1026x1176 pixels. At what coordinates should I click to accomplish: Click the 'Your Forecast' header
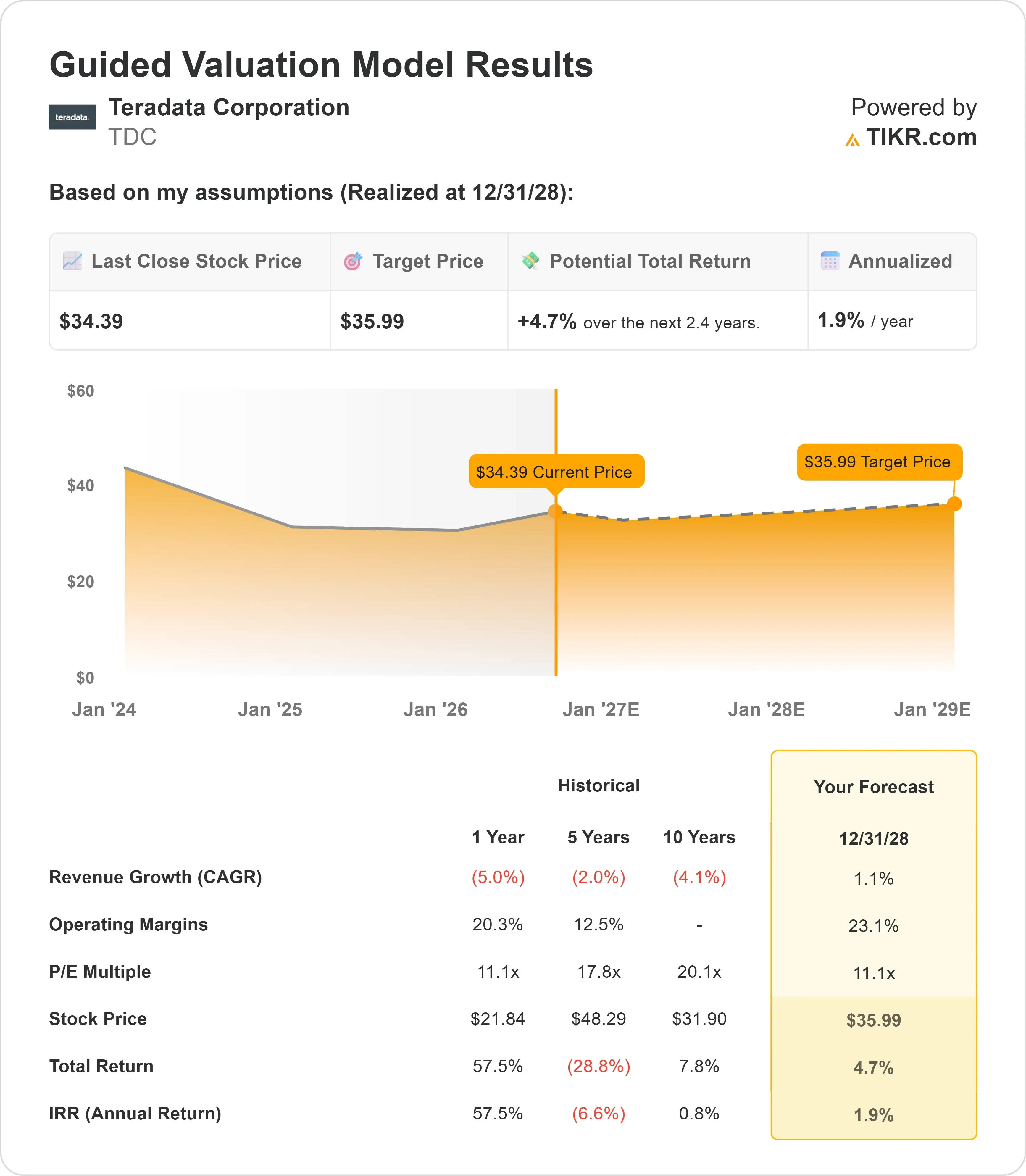point(874,787)
